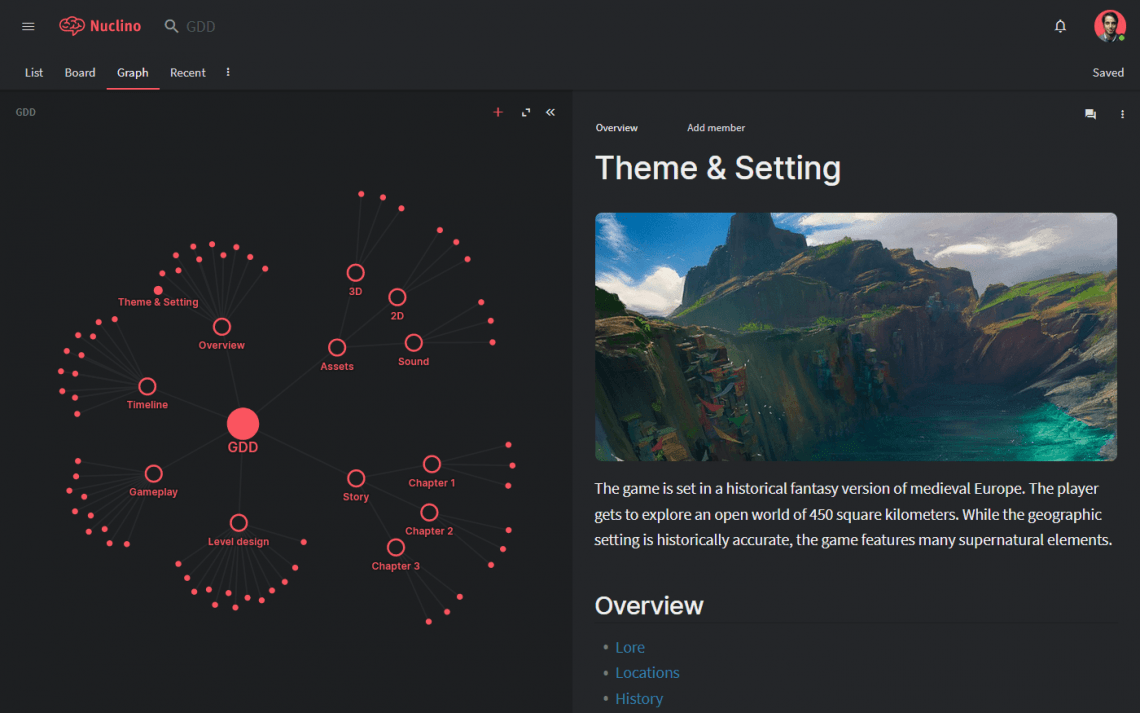The height and width of the screenshot is (713, 1140).
Task: Click the Nuclino logo
Action: coord(100,26)
